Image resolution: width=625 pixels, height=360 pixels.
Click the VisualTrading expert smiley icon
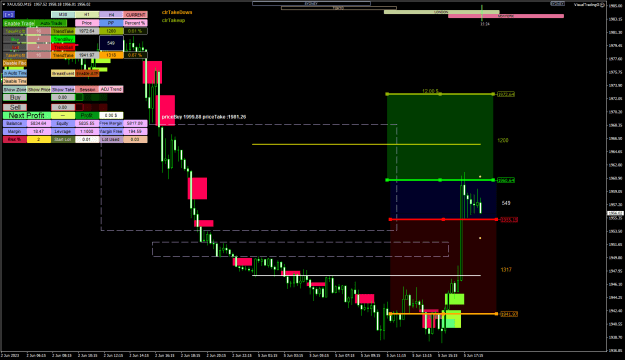tap(602, 4)
